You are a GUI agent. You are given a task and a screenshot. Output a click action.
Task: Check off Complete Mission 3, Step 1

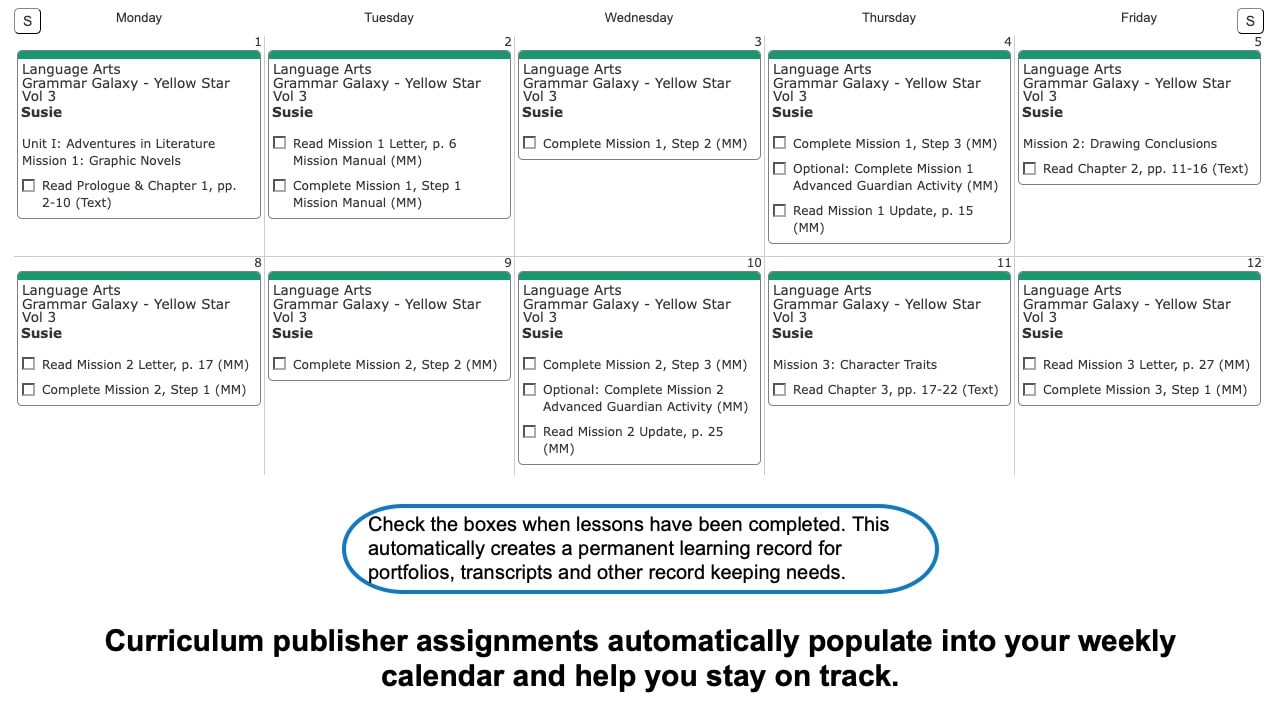point(1029,390)
